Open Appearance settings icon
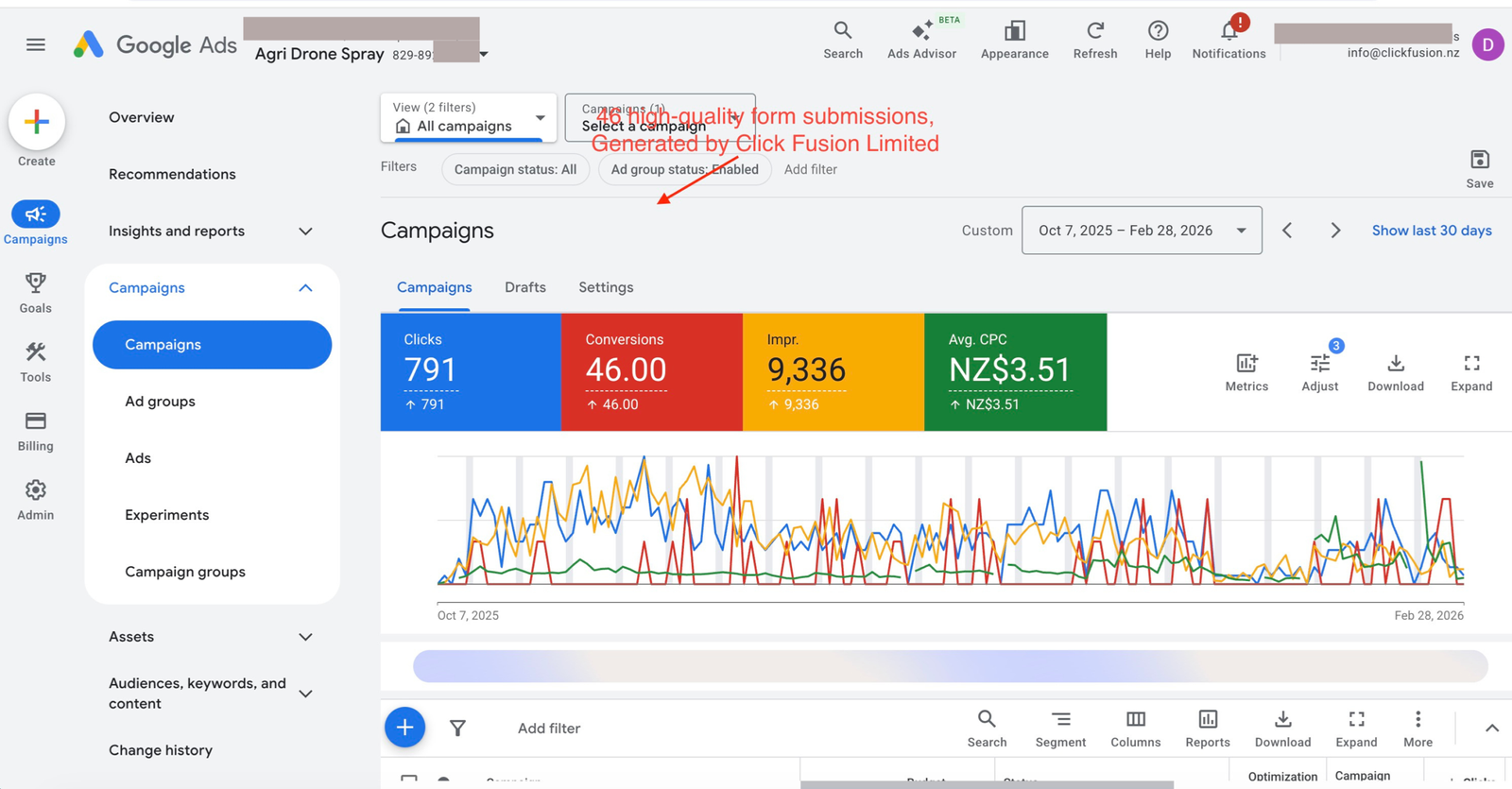This screenshot has height=789, width=1512. (1014, 40)
